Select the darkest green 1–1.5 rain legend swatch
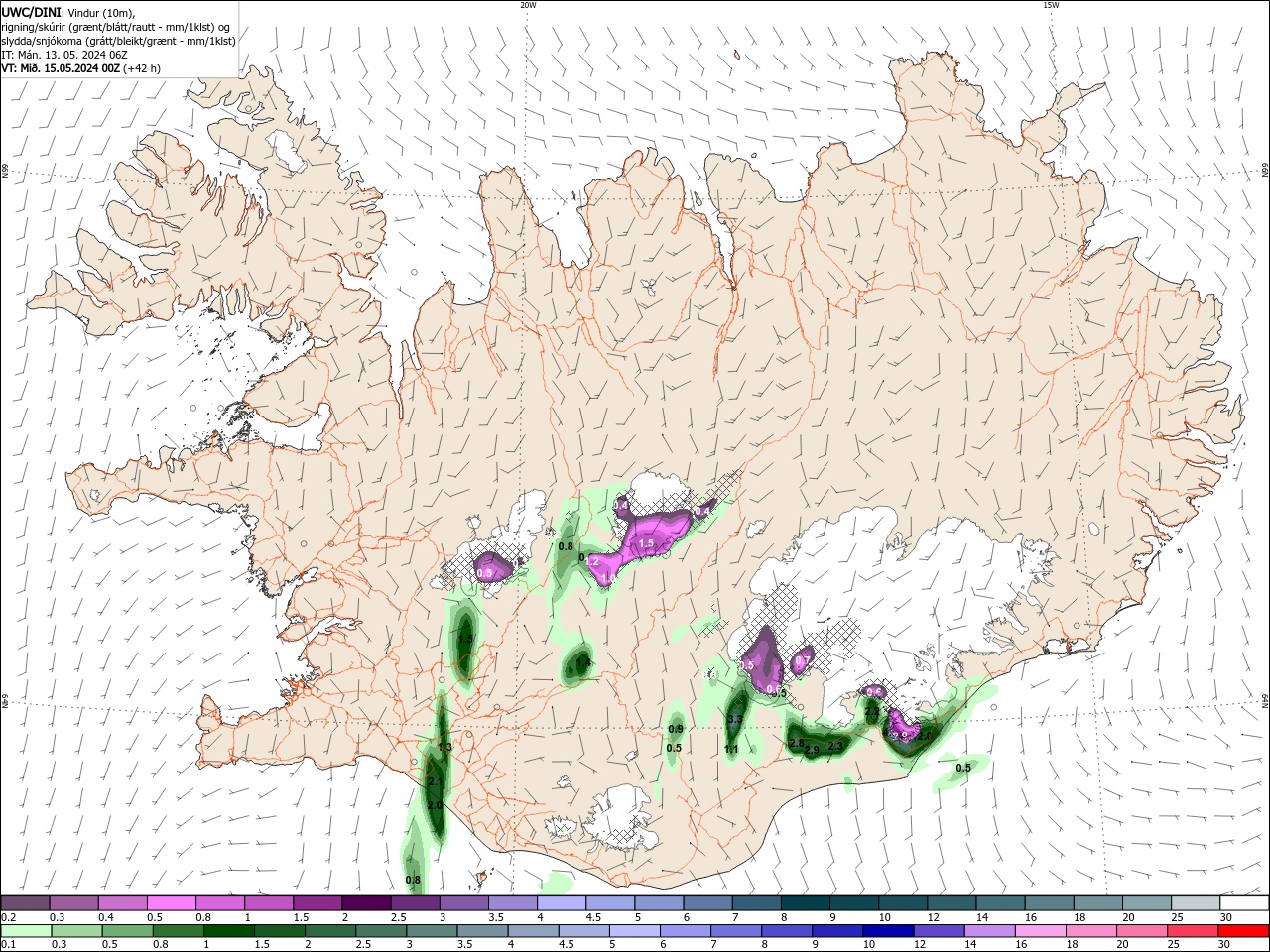Viewport: 1270px width, 952px height. 228,931
